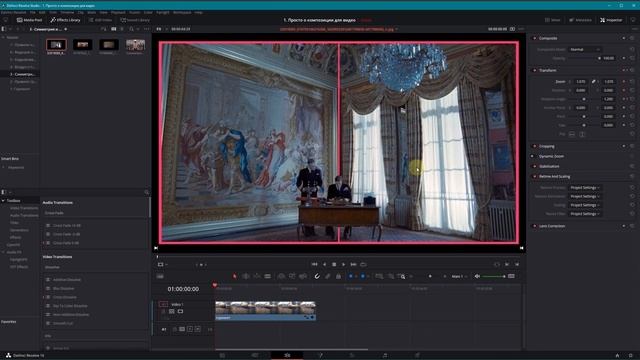Open the Retime Process dropdown

(x=584, y=188)
